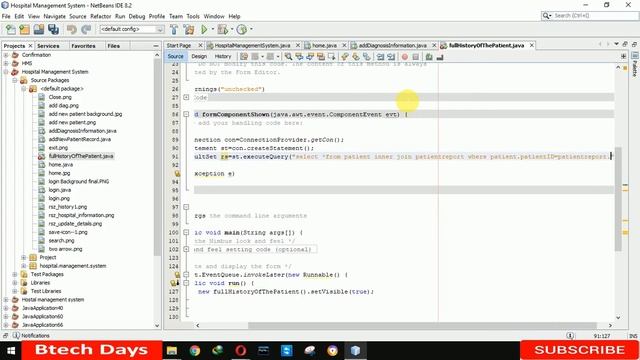Click the Clean and Build Project icon
640x360 pixels.
(x=189, y=29)
